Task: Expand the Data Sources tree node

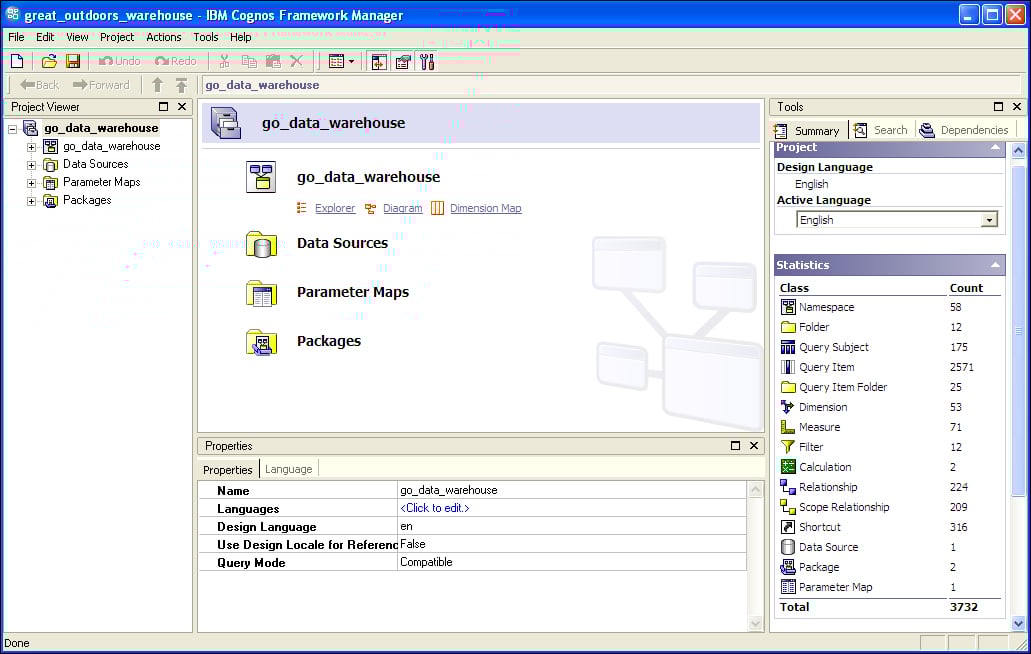Action: point(31,165)
